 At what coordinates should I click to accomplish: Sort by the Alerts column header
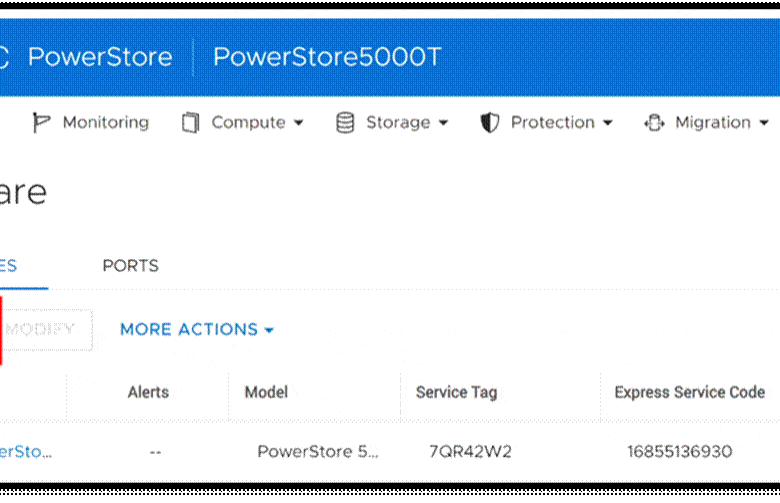point(148,393)
